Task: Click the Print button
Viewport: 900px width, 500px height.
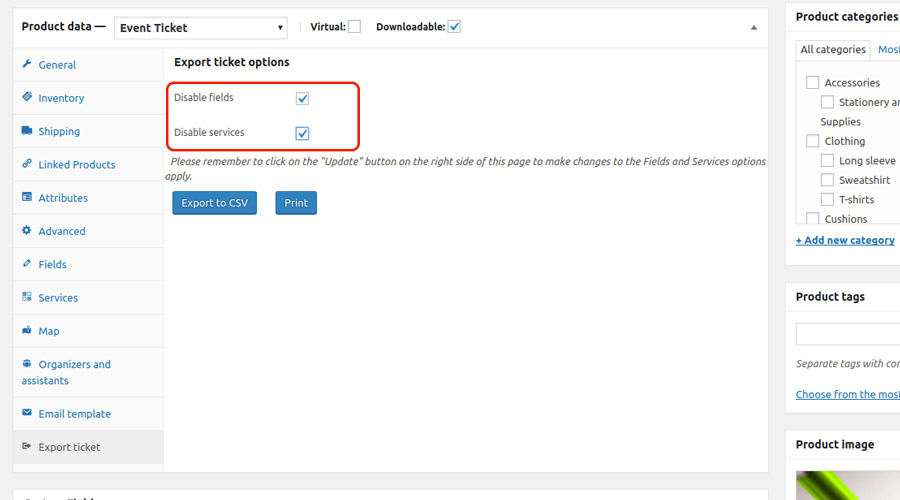Action: click(296, 203)
